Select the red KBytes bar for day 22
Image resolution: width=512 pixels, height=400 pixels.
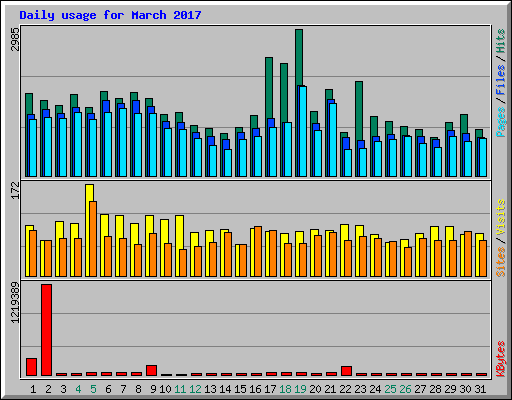pyautogui.click(x=347, y=371)
